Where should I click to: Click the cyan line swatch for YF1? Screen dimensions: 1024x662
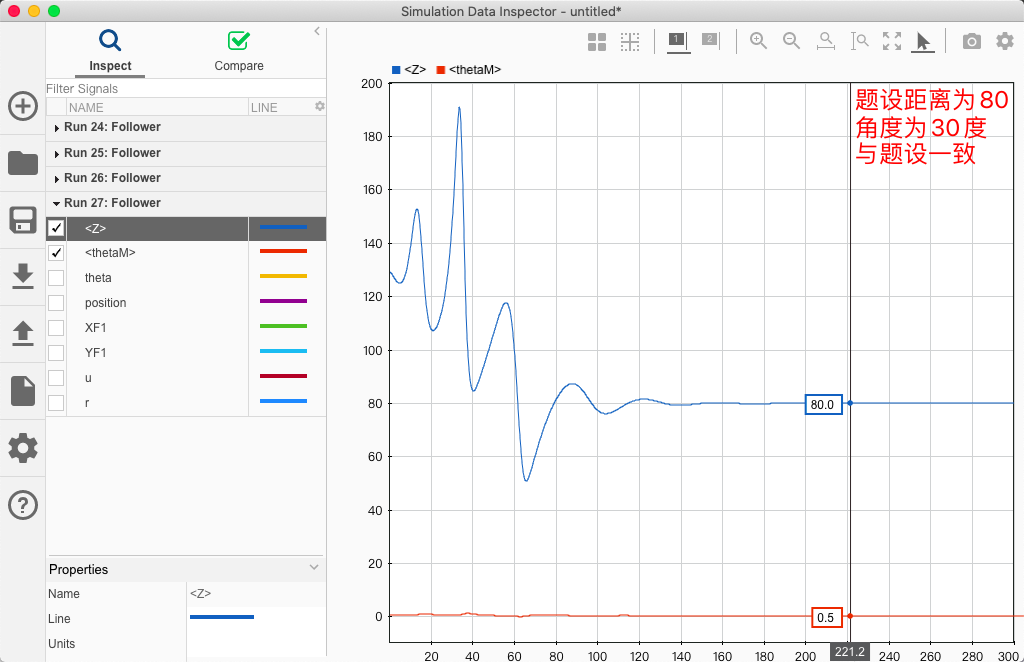(x=283, y=351)
